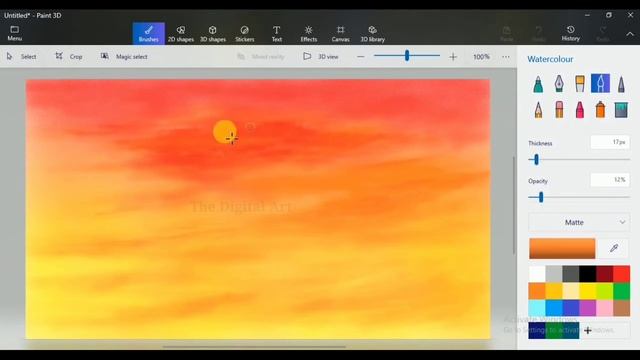Pick the bright red colour swatch
This screenshot has width=640, height=360.
click(622, 274)
